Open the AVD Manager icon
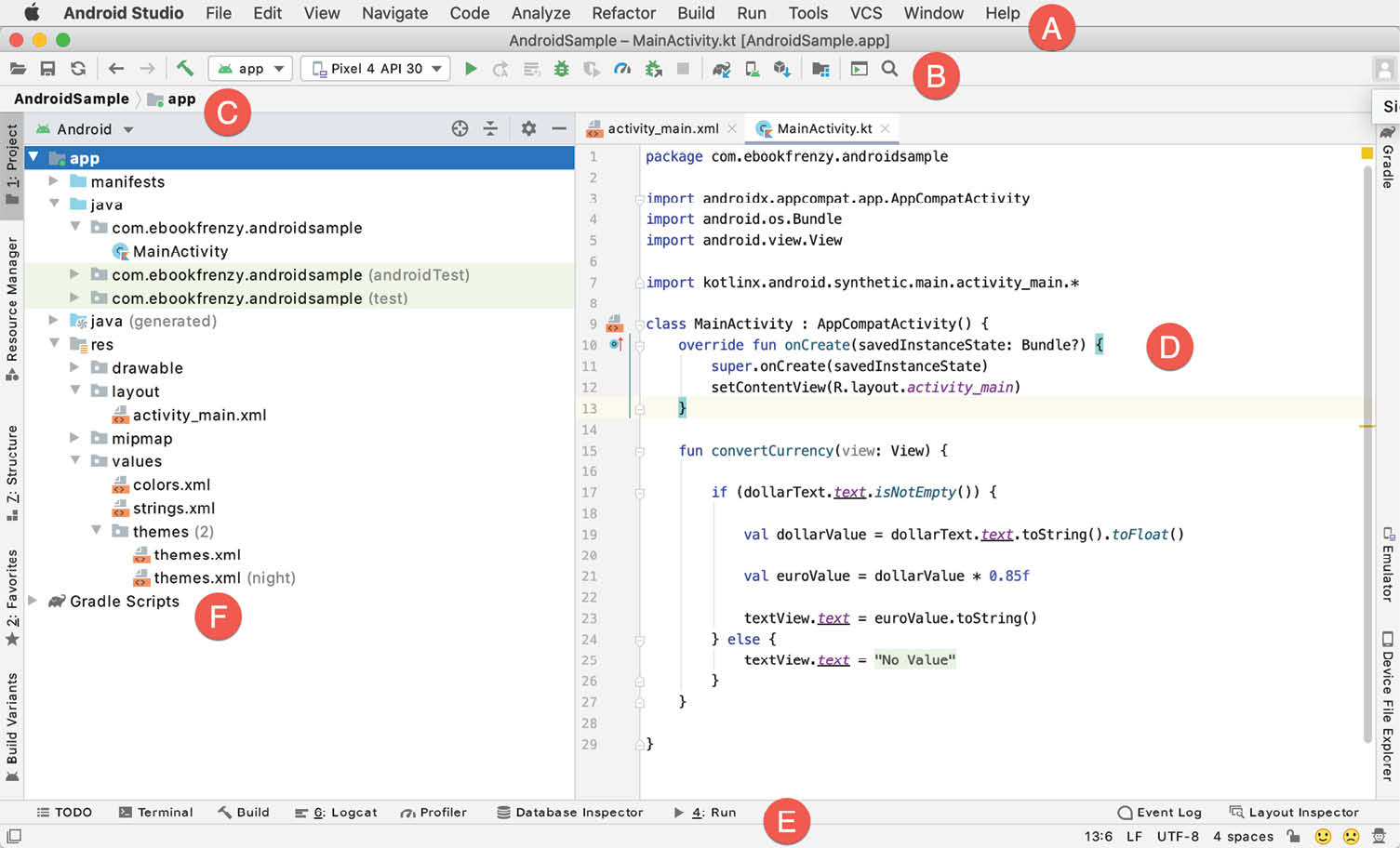The height and width of the screenshot is (848, 1400). point(752,69)
